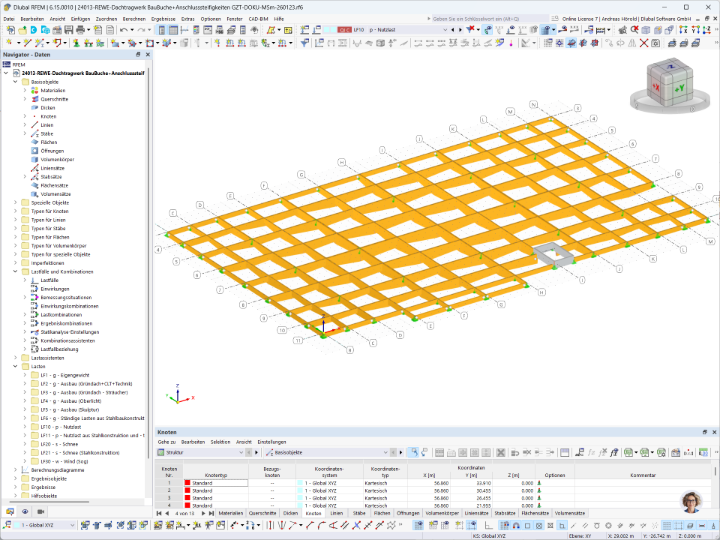Open the Berechnen menu

pyautogui.click(x=134, y=19)
